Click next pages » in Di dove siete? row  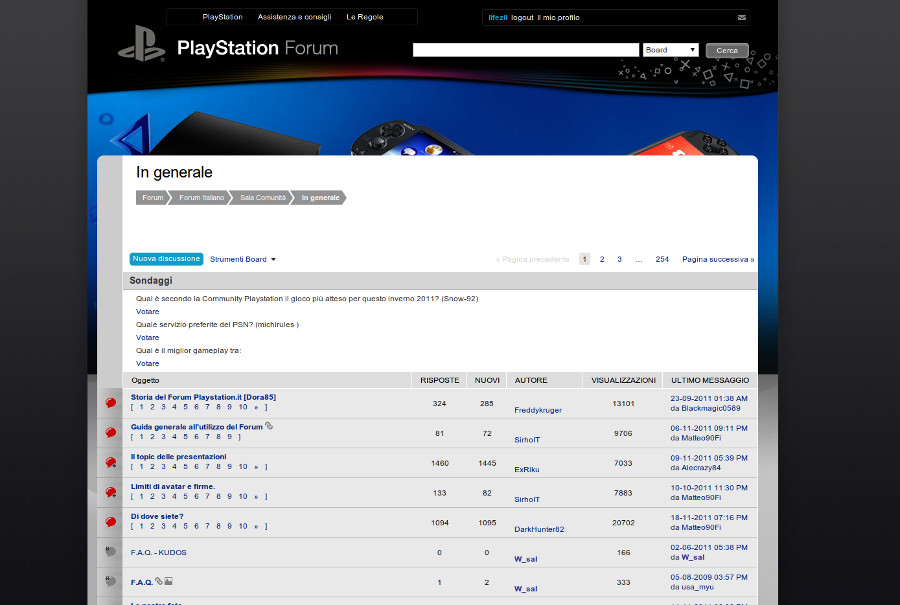[256, 526]
